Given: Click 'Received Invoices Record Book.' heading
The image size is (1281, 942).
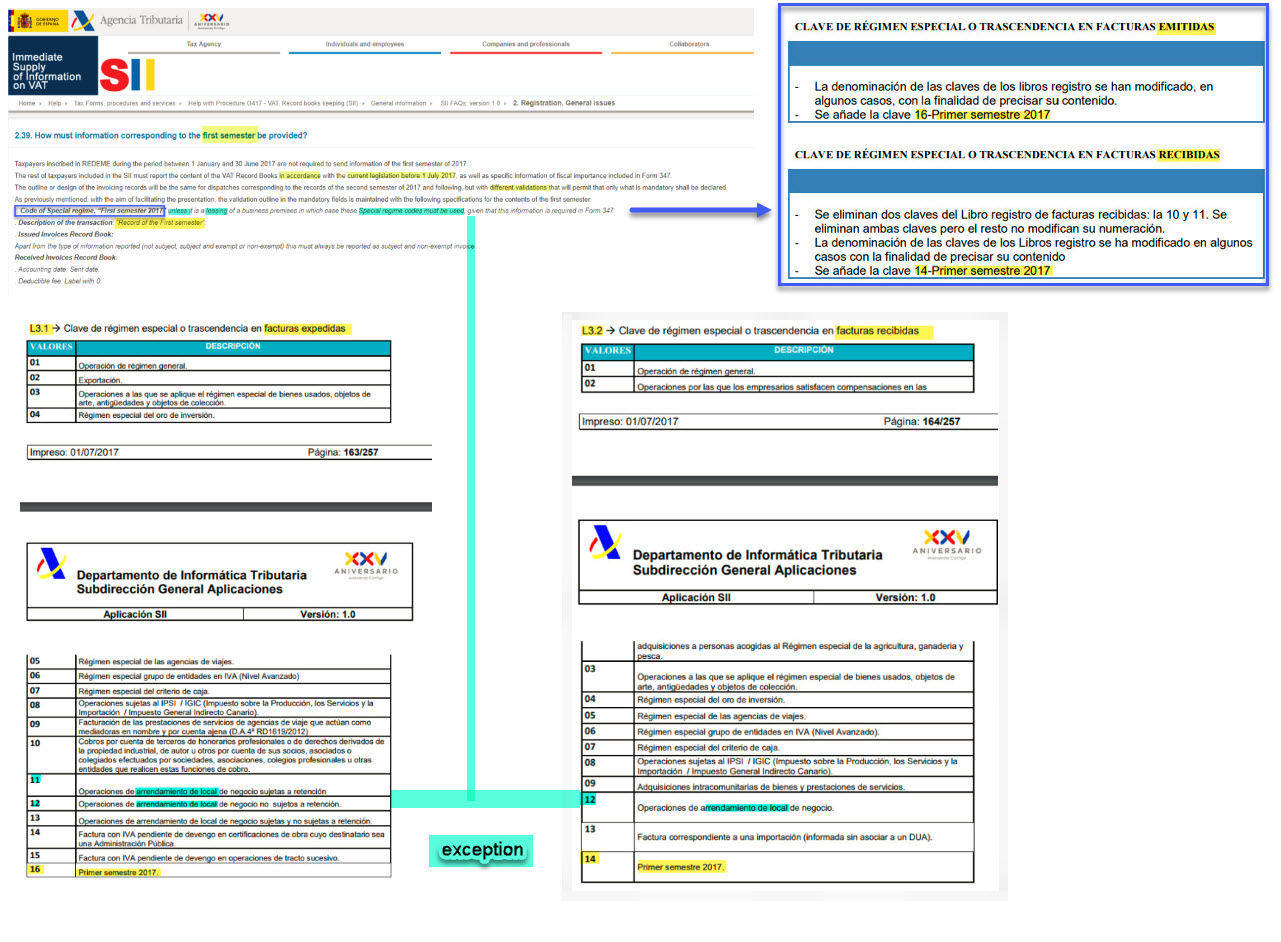Looking at the screenshot, I should (66, 258).
